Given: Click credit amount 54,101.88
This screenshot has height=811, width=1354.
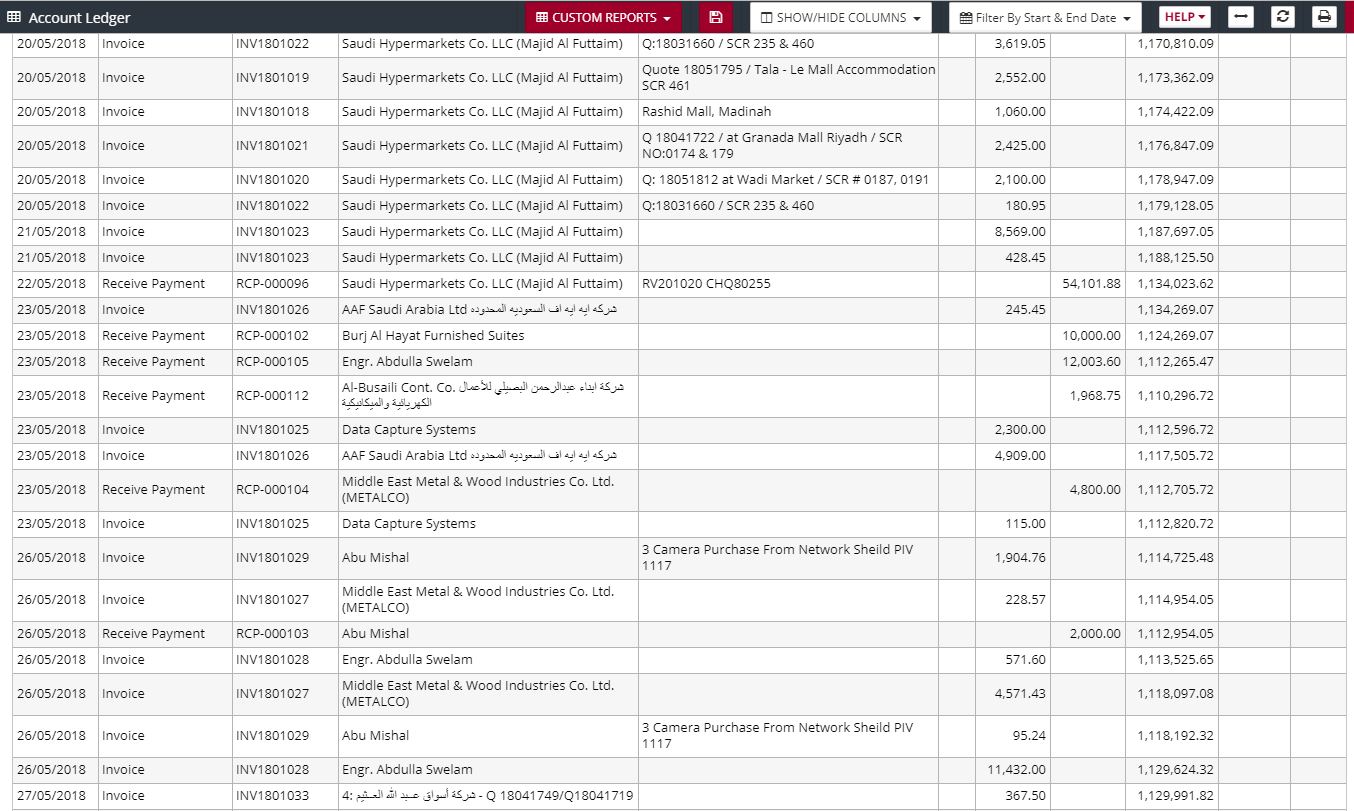Looking at the screenshot, I should 1091,284.
